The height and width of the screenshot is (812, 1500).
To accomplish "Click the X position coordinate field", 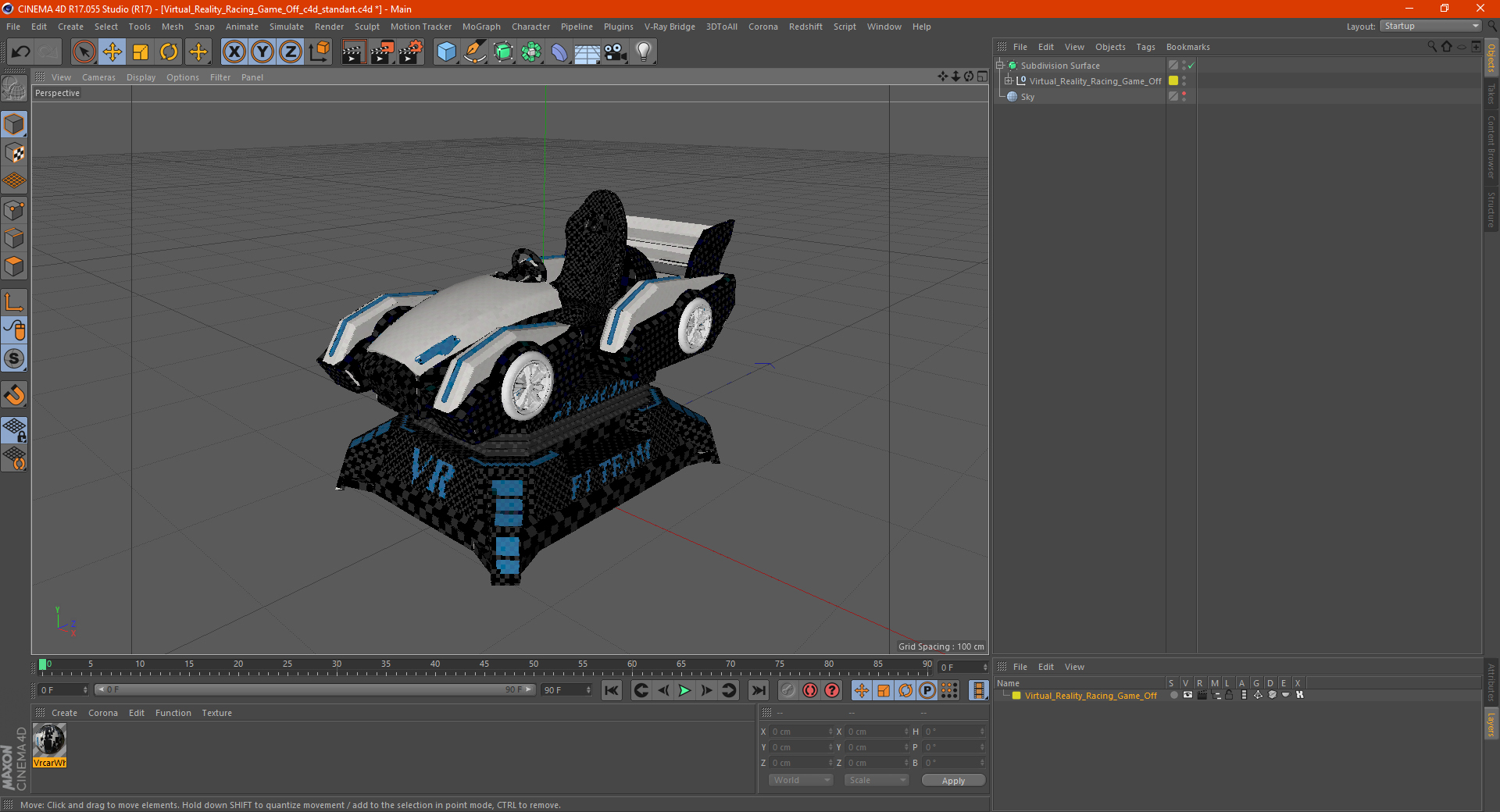I will coord(801,732).
